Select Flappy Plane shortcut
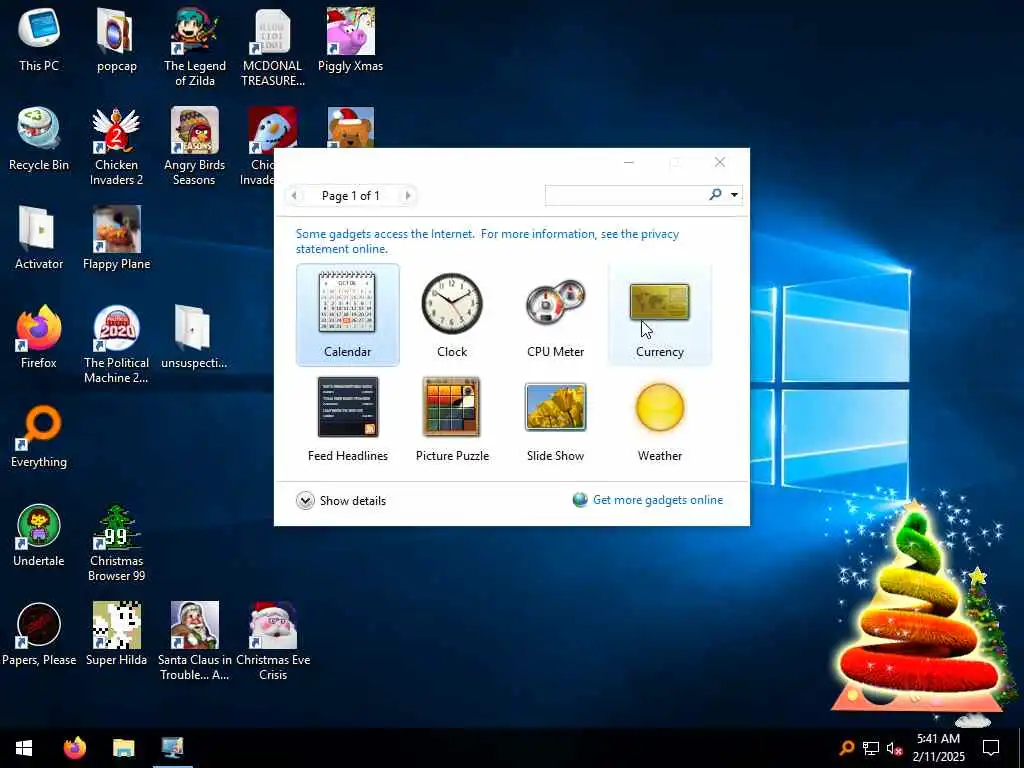The width and height of the screenshot is (1024, 768). 116,238
